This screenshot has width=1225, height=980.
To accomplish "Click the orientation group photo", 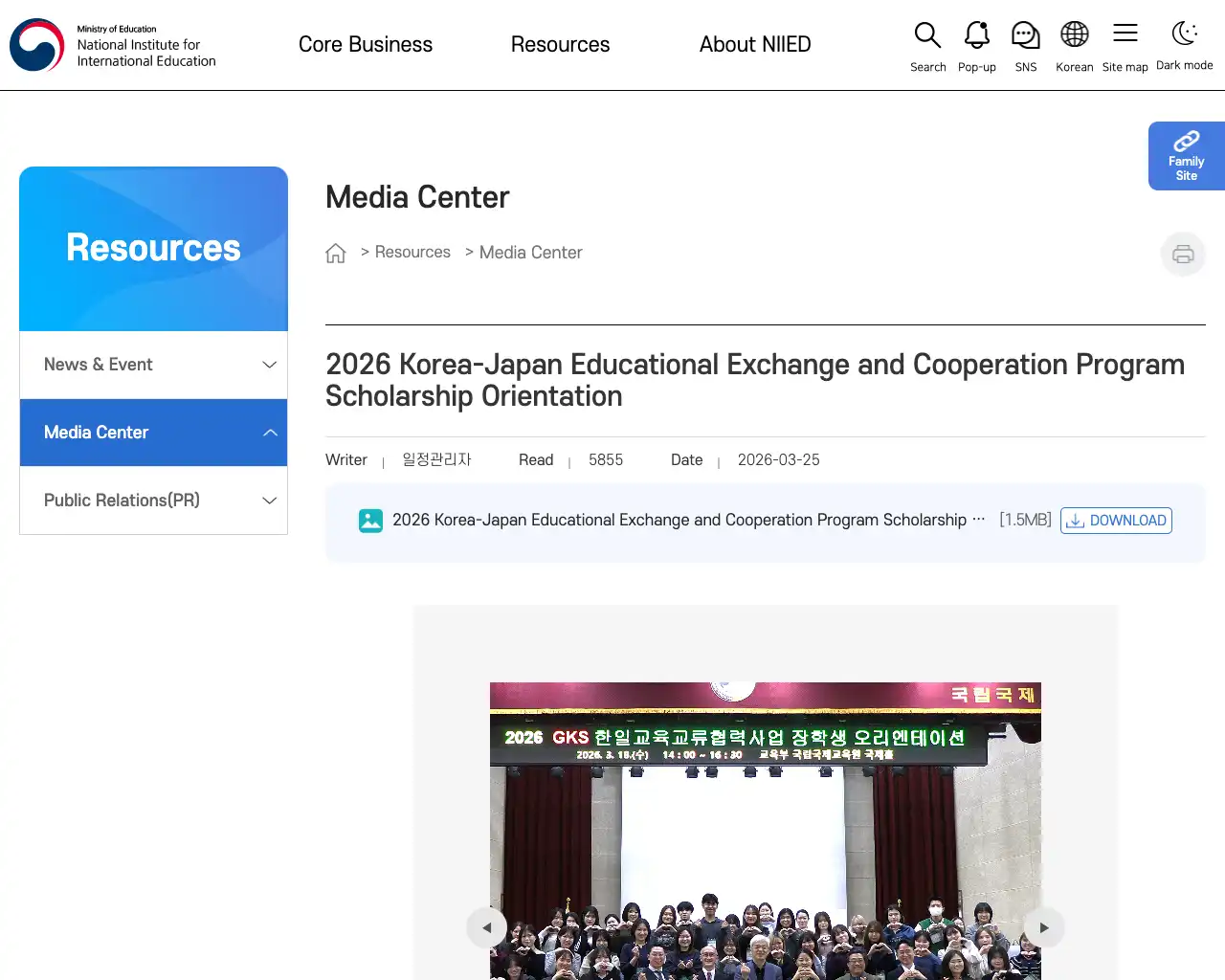I will [x=766, y=831].
